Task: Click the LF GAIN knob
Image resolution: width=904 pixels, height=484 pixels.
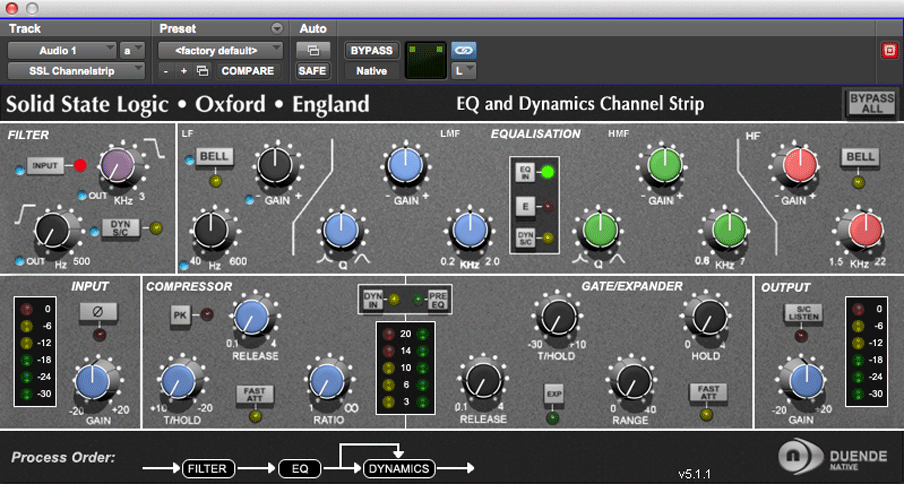Action: [277, 165]
